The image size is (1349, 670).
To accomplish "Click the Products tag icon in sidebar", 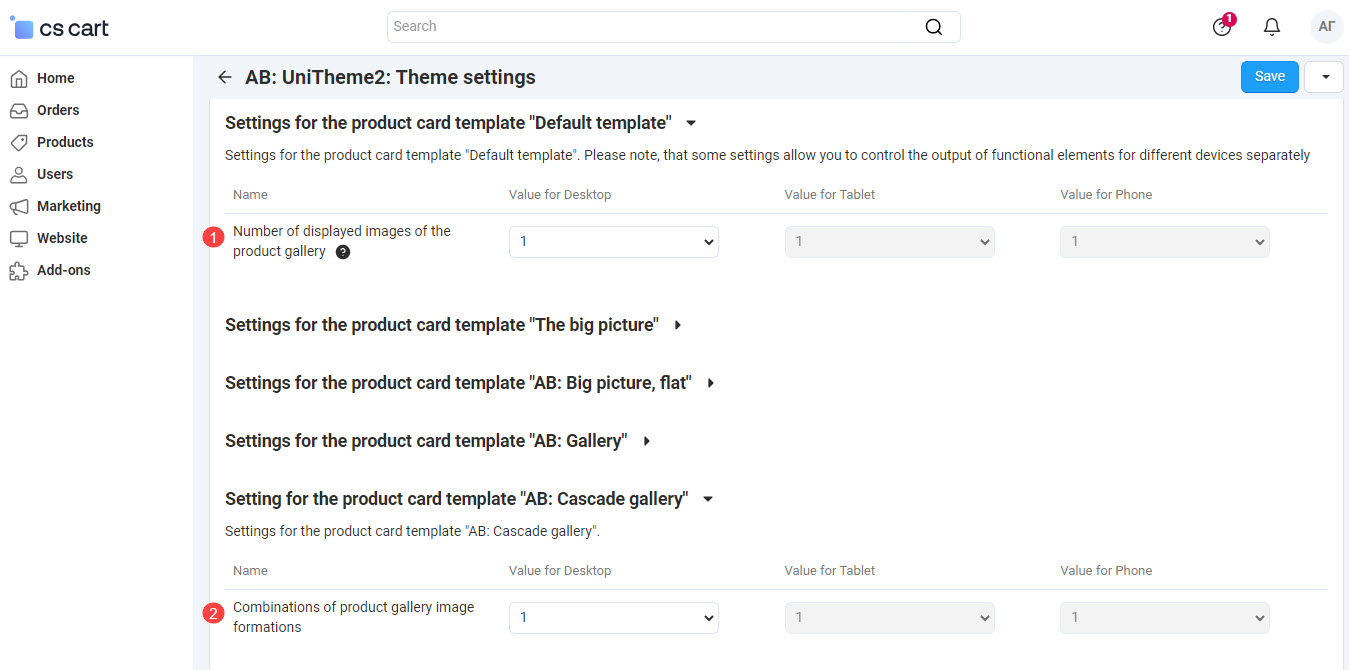I will coord(19,142).
